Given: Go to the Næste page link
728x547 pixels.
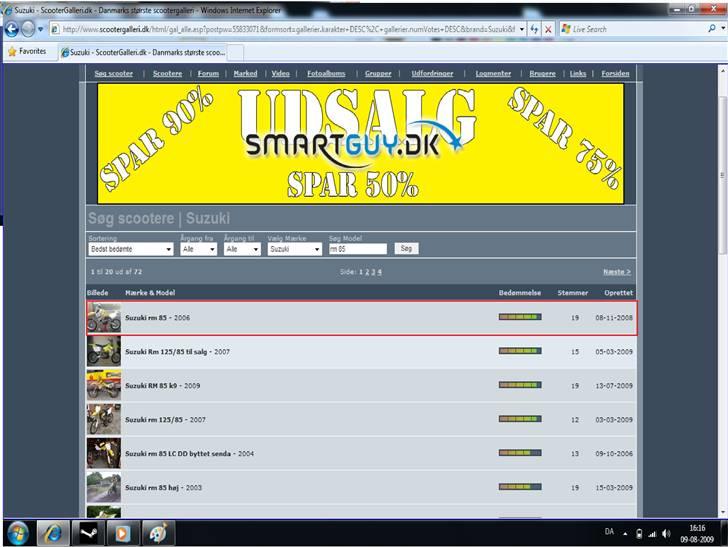Looking at the screenshot, I should 616,272.
